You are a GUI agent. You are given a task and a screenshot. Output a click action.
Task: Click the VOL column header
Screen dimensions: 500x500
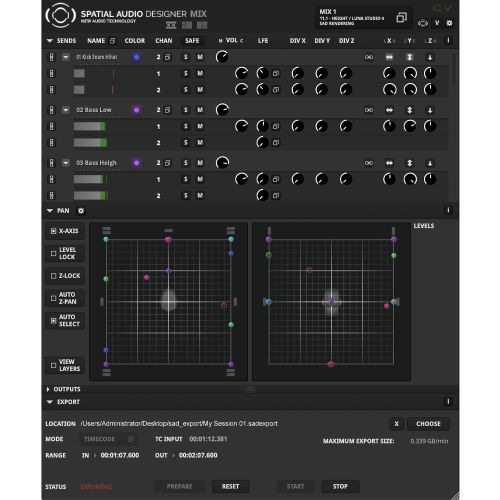pos(231,40)
